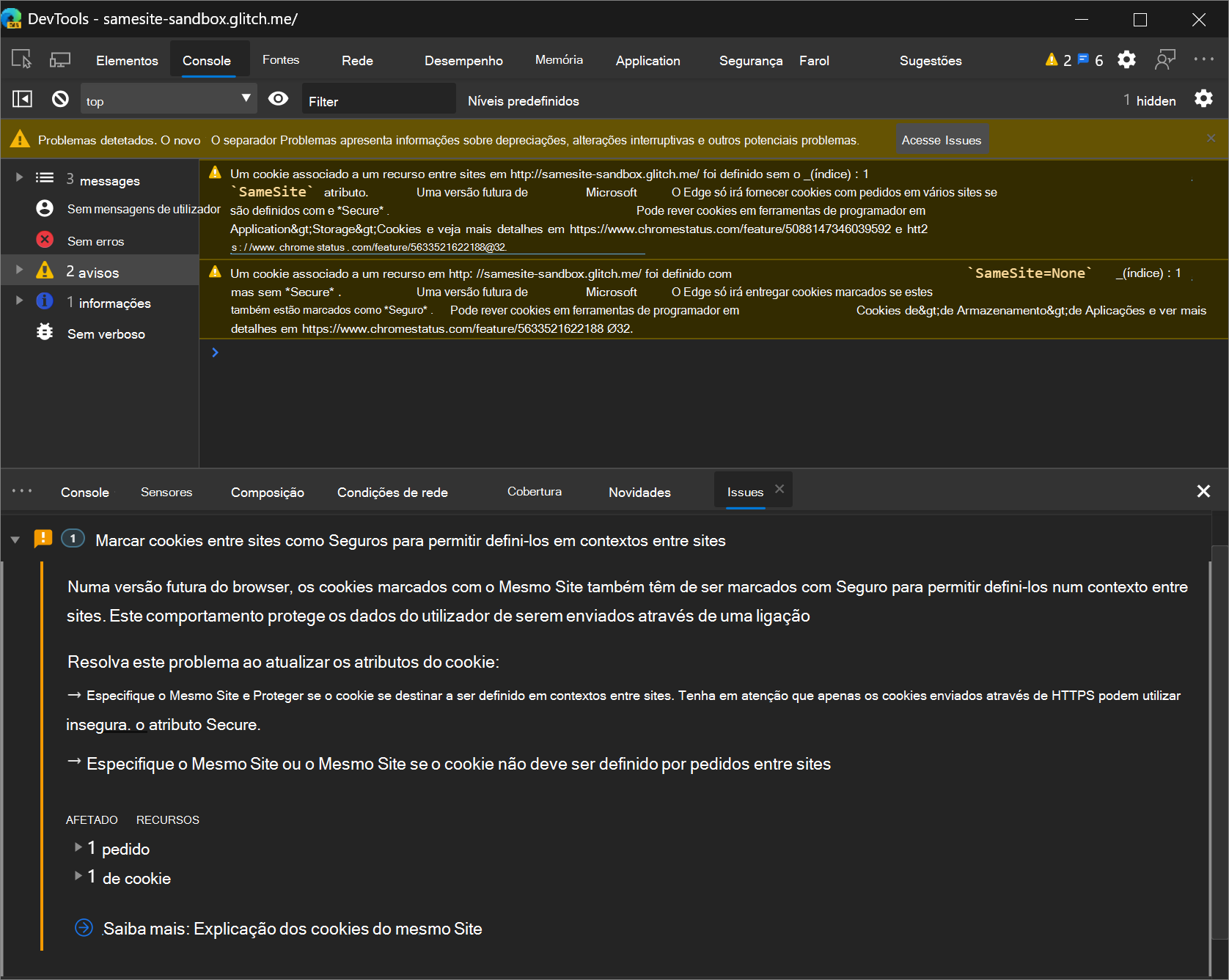This screenshot has height=980, width=1229.
Task: Open the Saiba mais cookies explanation link
Action: pos(292,928)
